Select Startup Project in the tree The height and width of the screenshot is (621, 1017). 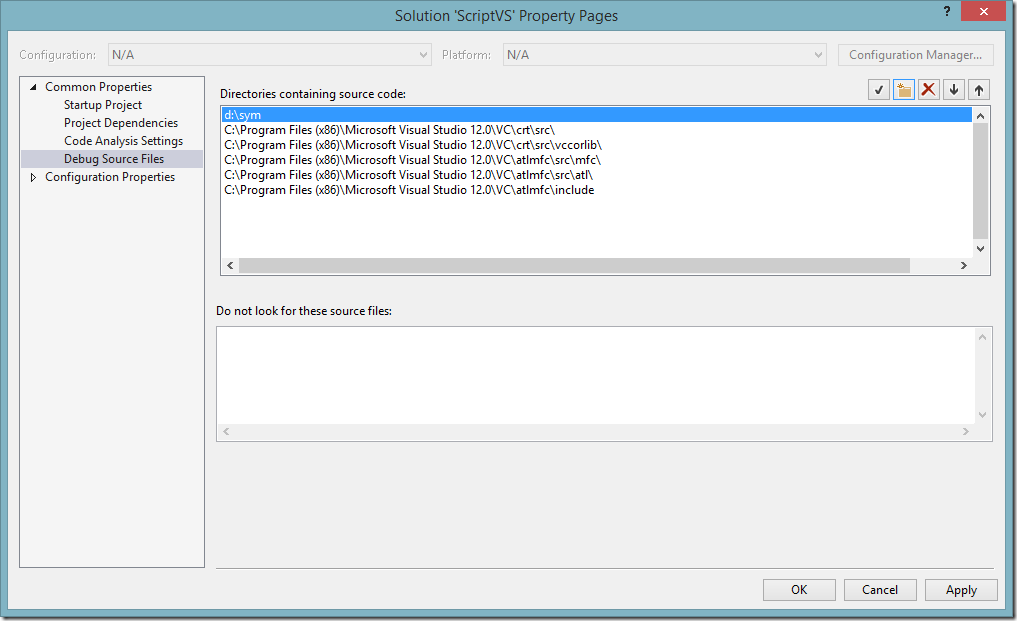click(103, 105)
